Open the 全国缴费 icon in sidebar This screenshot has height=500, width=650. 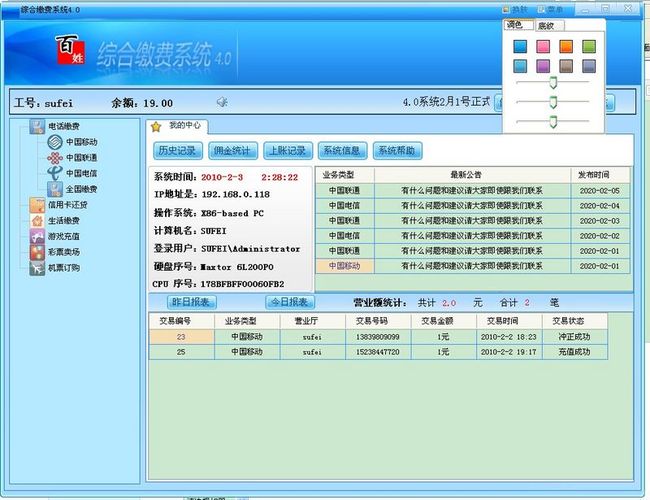(55, 189)
